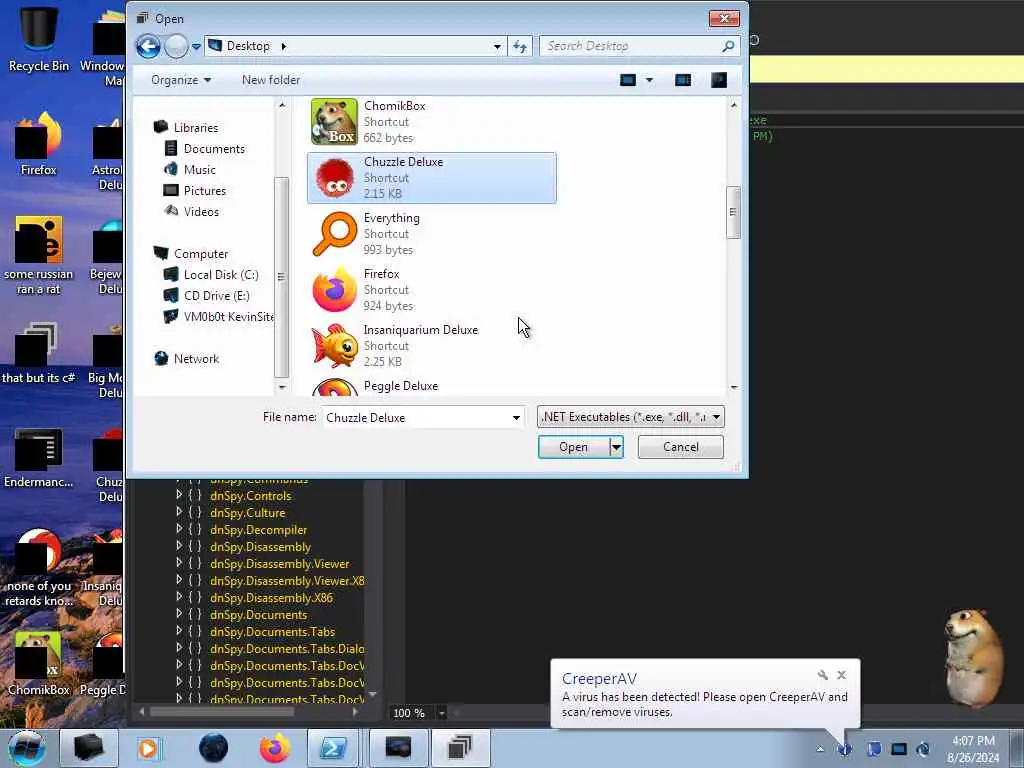The image size is (1024, 768).
Task: Select the Chuzzle Deluxe red fuzzball icon
Action: pos(334,178)
